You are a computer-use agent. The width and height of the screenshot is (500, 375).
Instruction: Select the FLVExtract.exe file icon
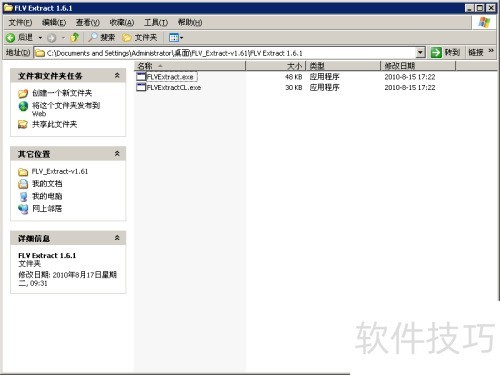141,77
